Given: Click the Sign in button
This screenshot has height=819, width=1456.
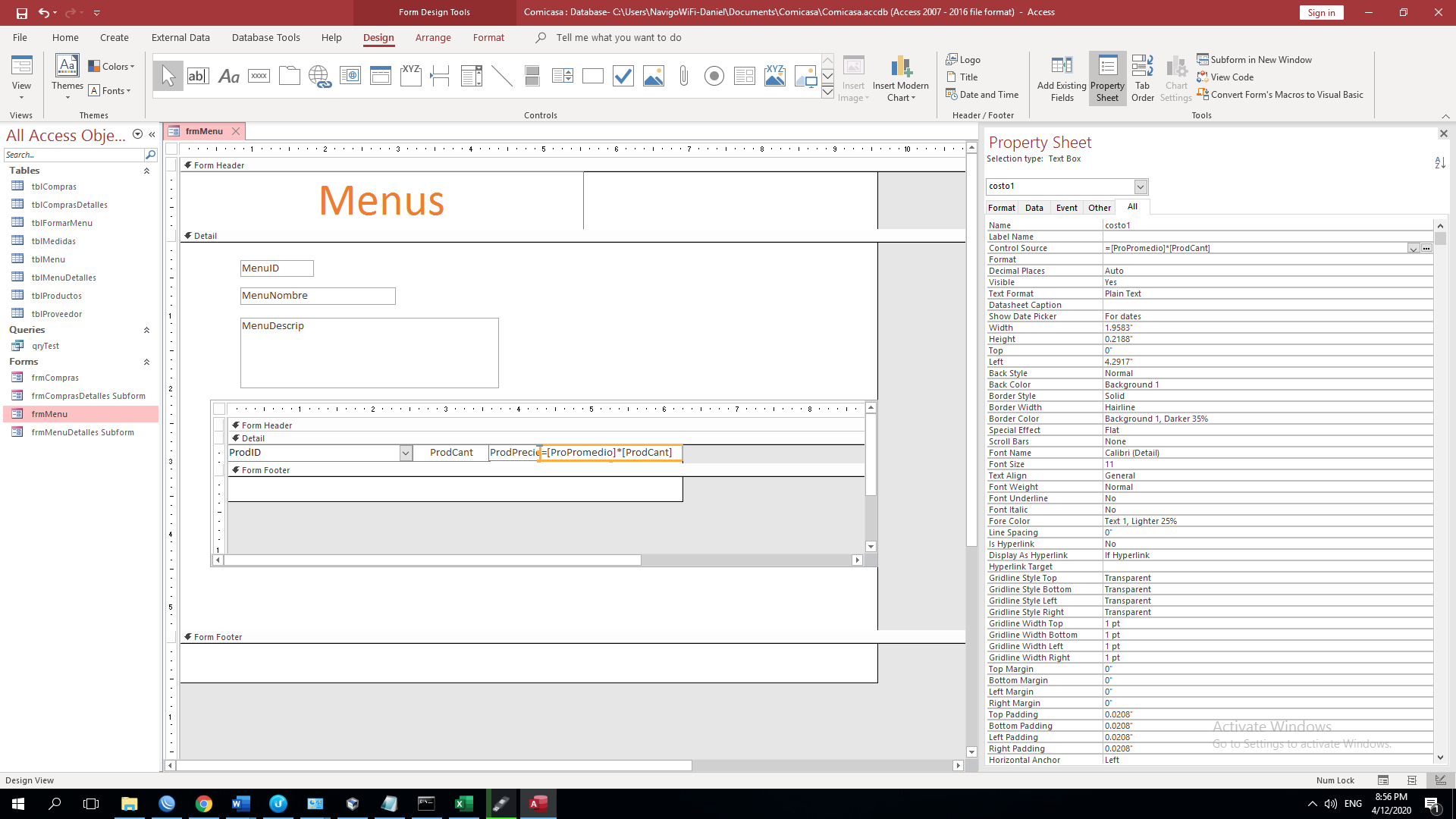Looking at the screenshot, I should (x=1321, y=13).
